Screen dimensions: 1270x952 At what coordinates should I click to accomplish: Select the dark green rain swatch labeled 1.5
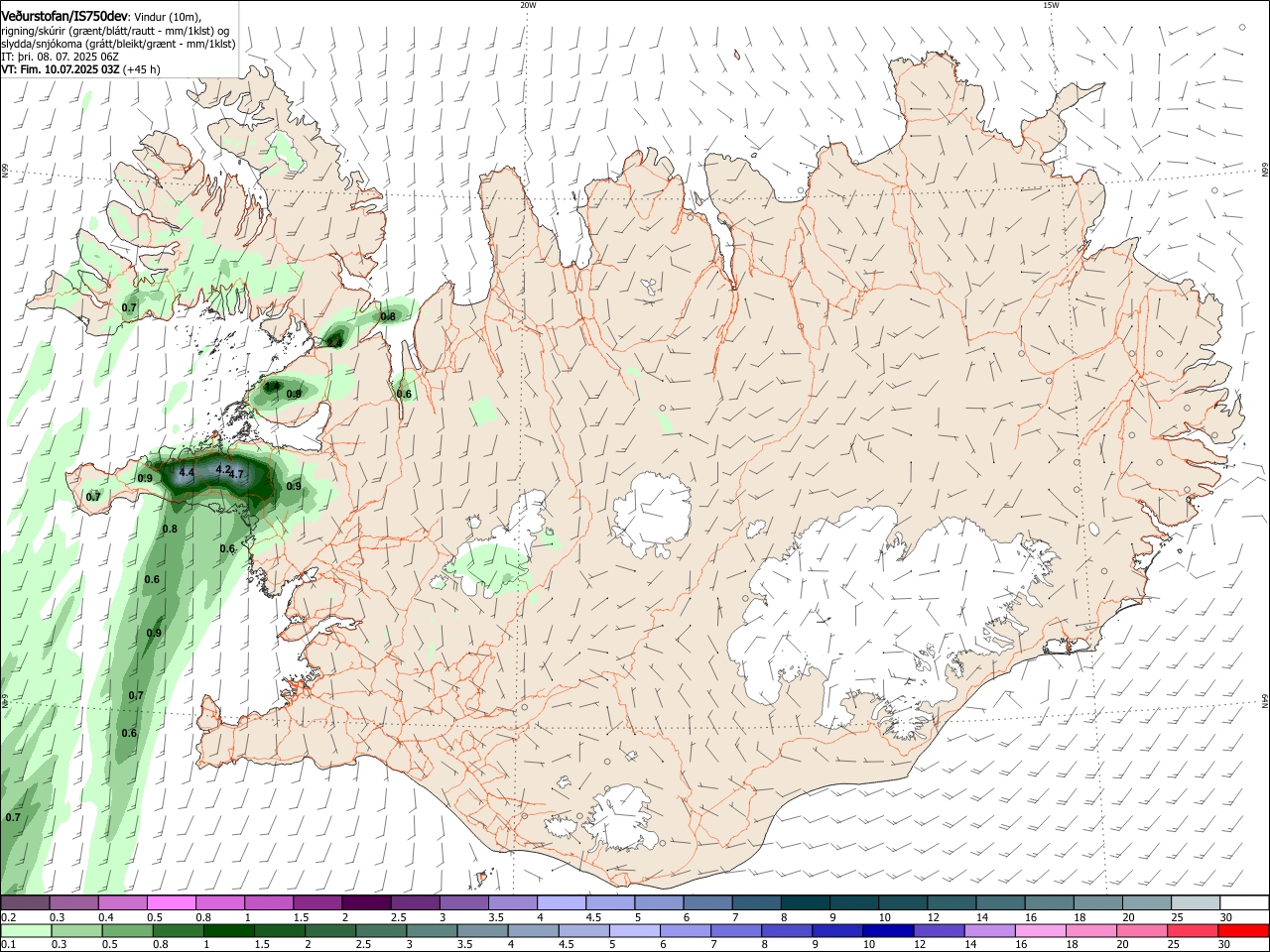[x=278, y=930]
